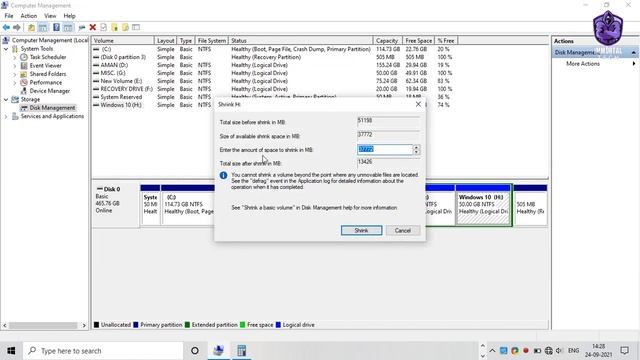Collapse the System Tools tree node

6,49
